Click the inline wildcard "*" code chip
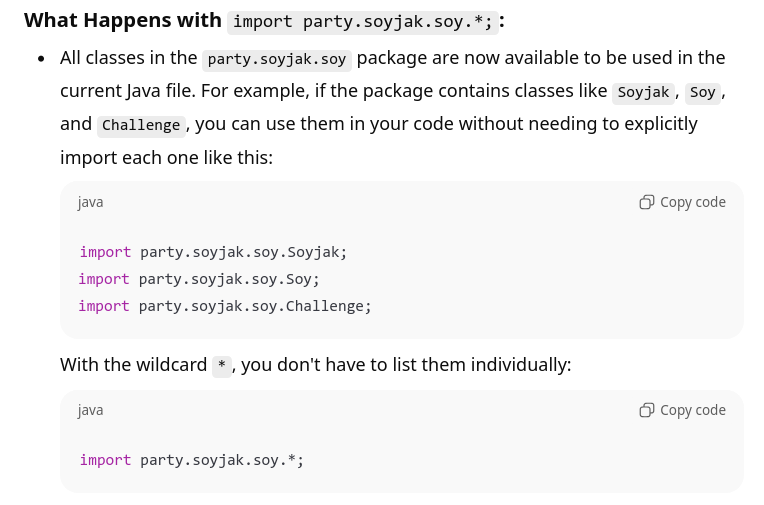 (x=222, y=365)
